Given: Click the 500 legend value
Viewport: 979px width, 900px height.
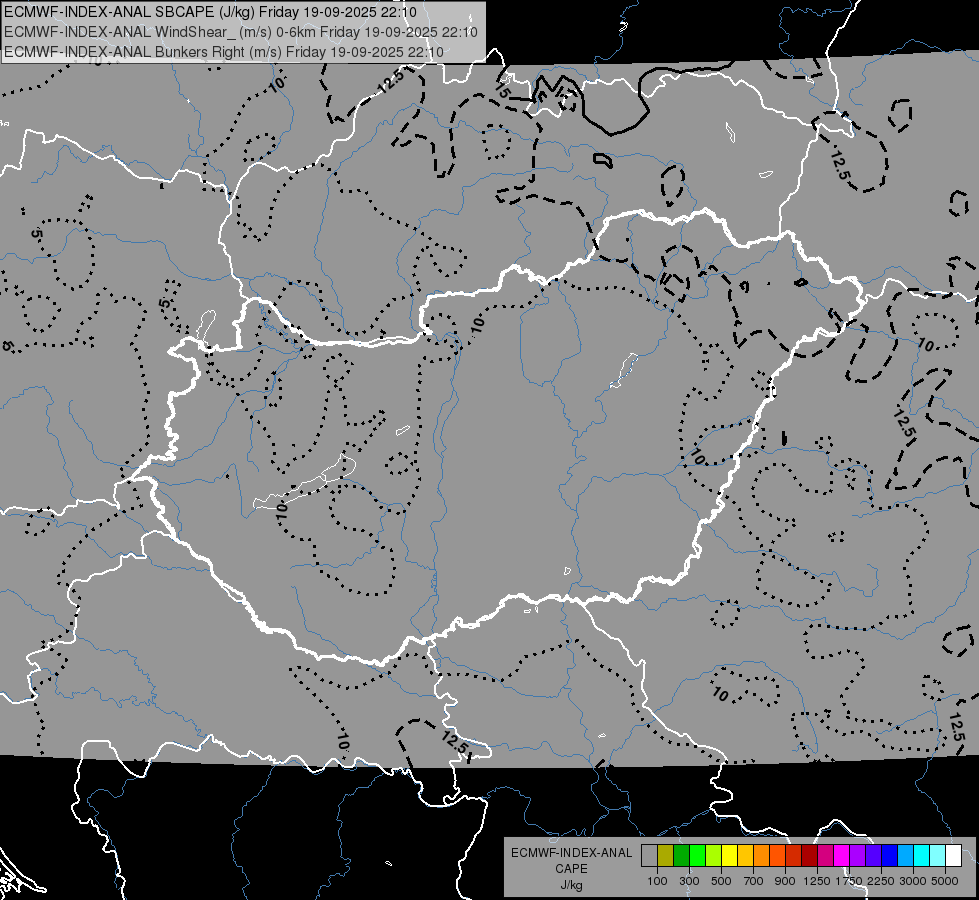Looking at the screenshot, I should pos(721,881).
